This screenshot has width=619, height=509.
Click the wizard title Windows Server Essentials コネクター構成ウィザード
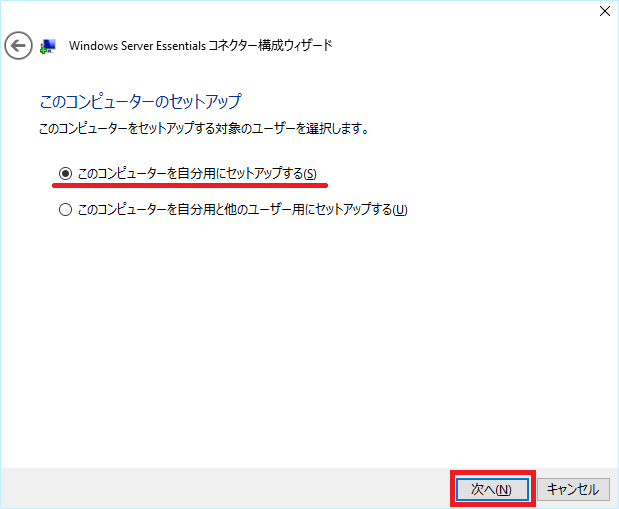201,46
